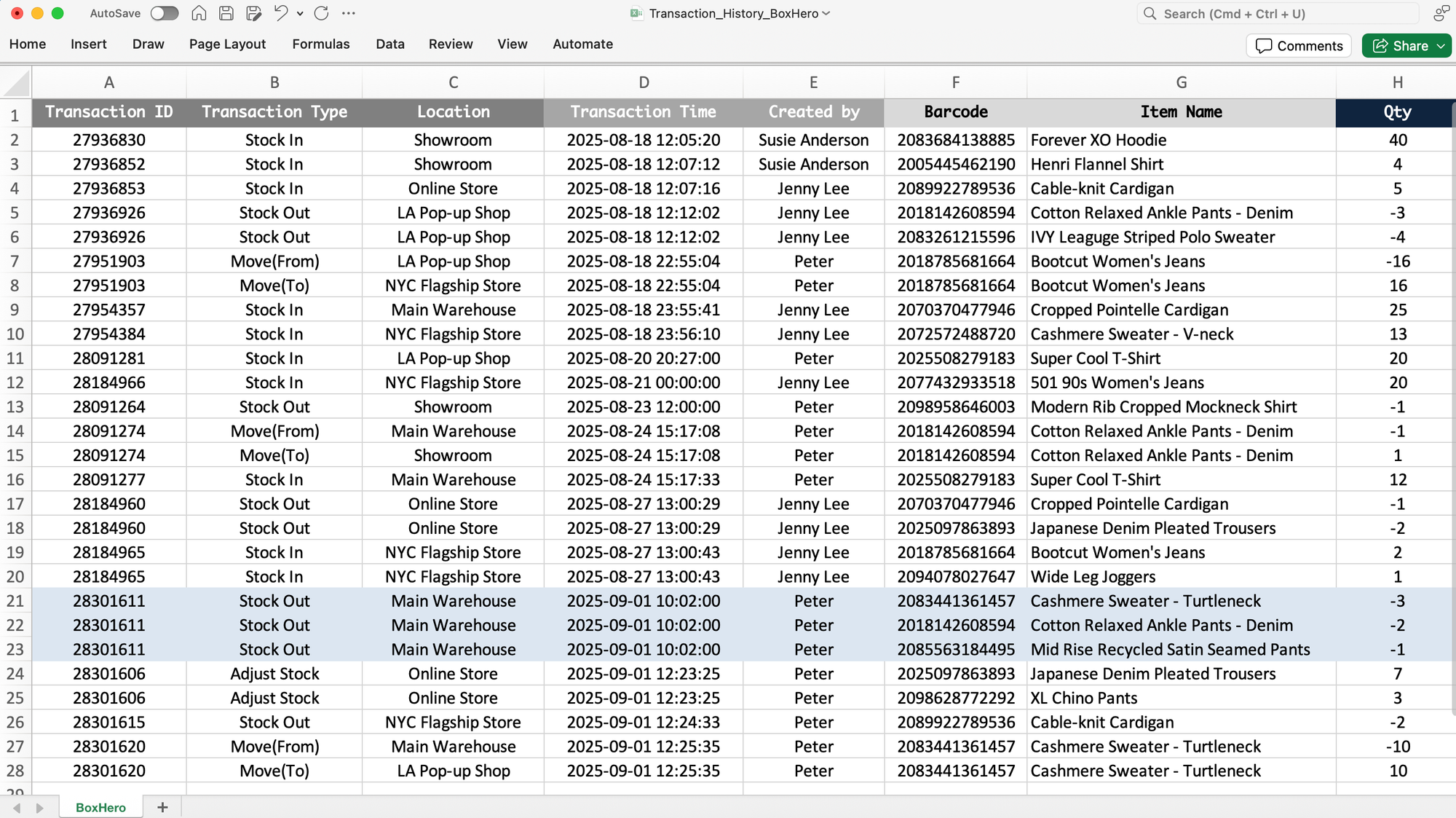Click the Save icon
This screenshot has width=1456, height=818.
226,13
